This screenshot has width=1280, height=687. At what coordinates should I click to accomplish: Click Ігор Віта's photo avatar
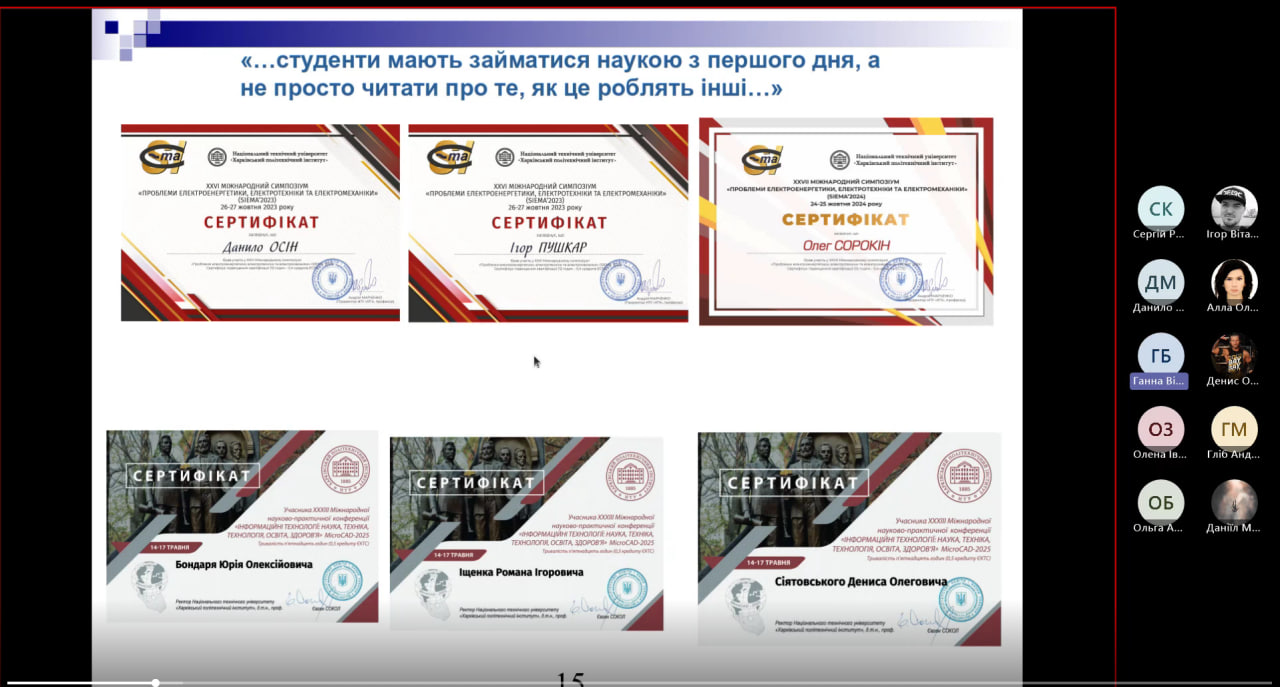click(1234, 209)
